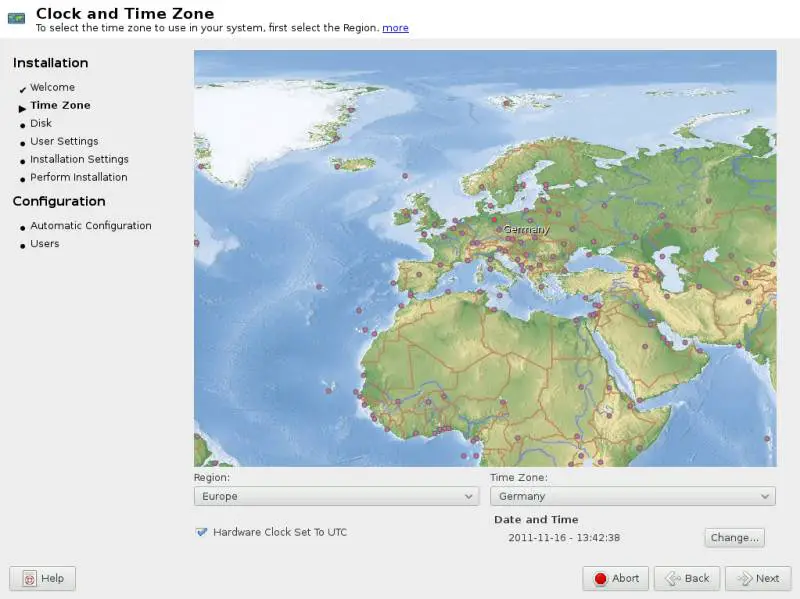Click the Welcome step checkmark icon
This screenshot has width=800, height=599.
point(22,90)
